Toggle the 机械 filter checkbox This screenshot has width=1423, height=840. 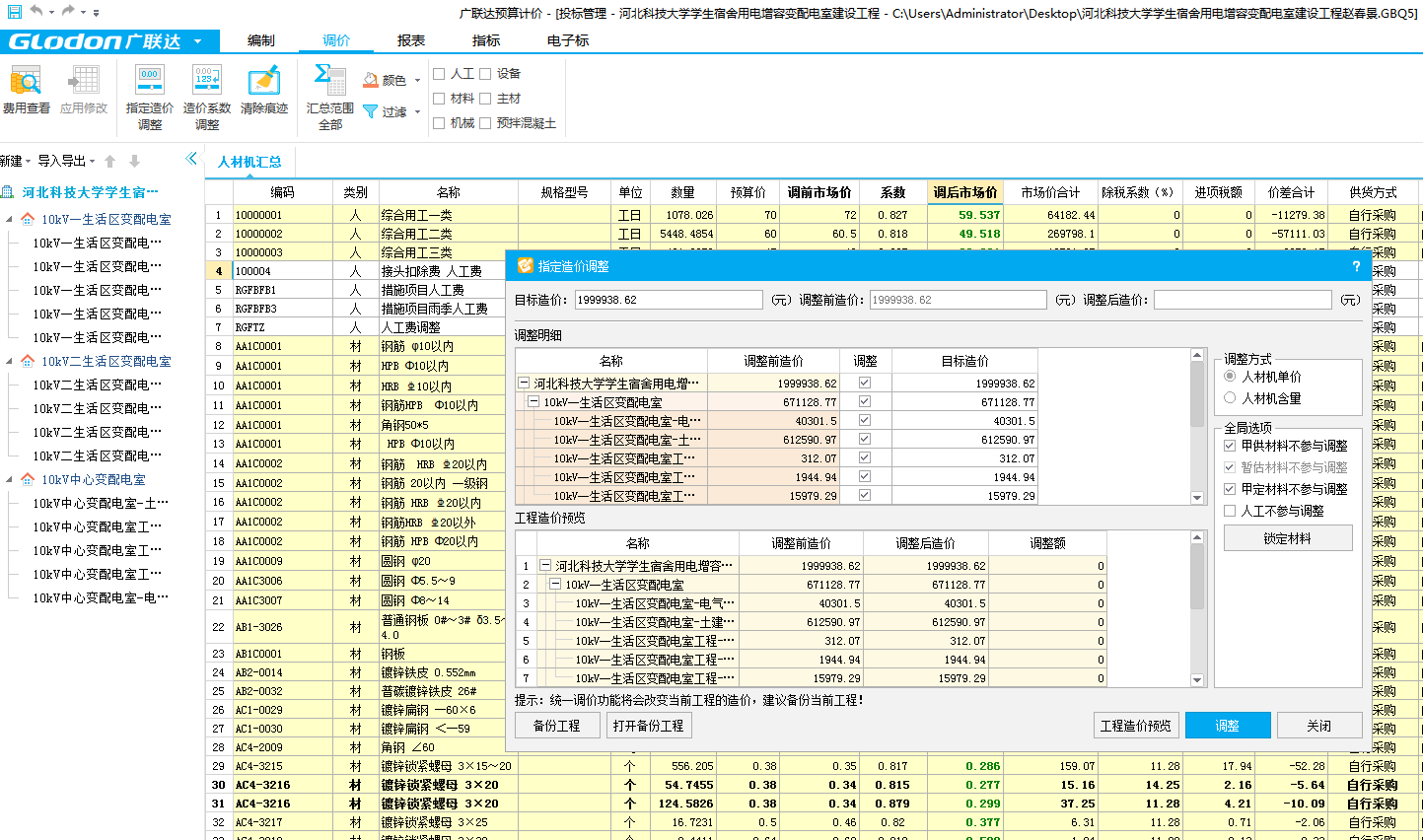pos(440,123)
